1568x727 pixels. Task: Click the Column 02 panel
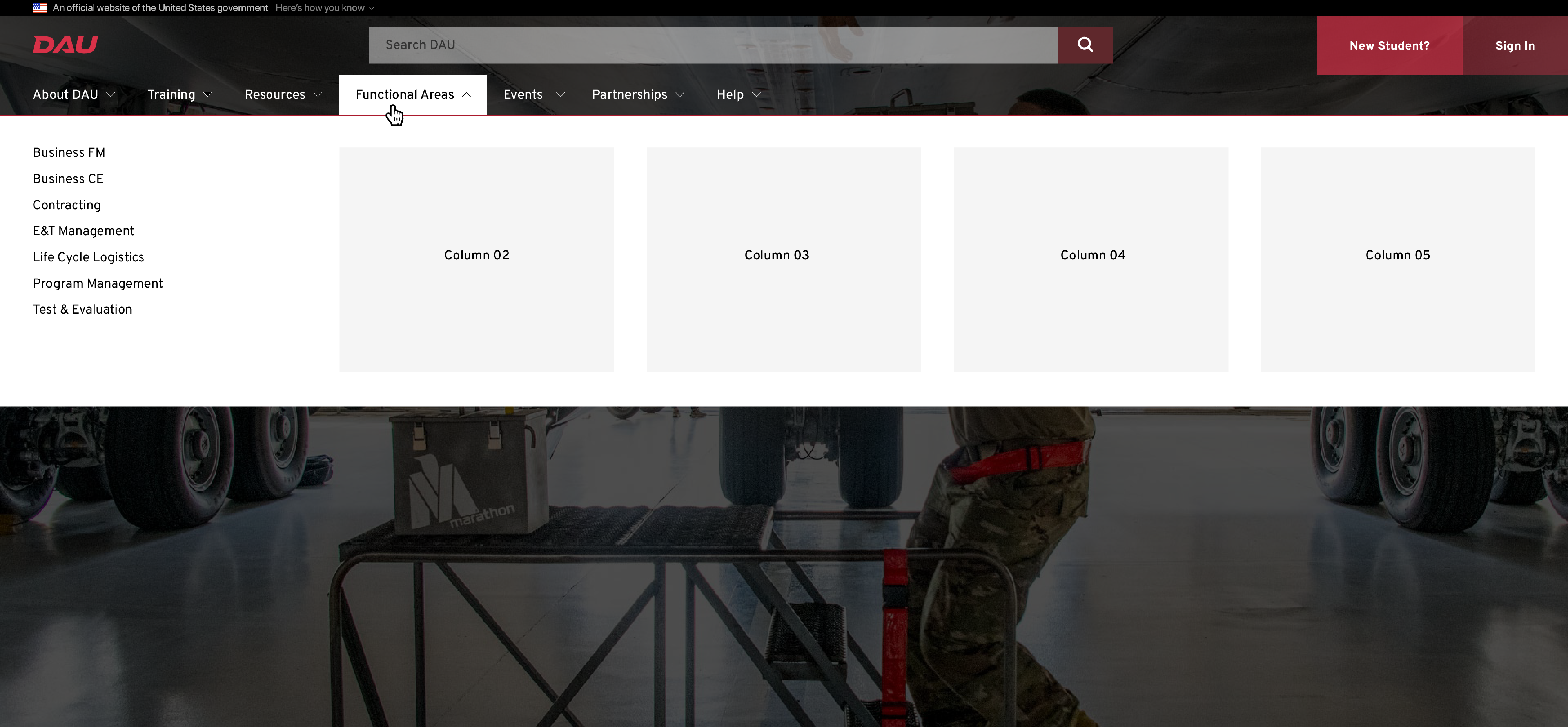click(477, 259)
